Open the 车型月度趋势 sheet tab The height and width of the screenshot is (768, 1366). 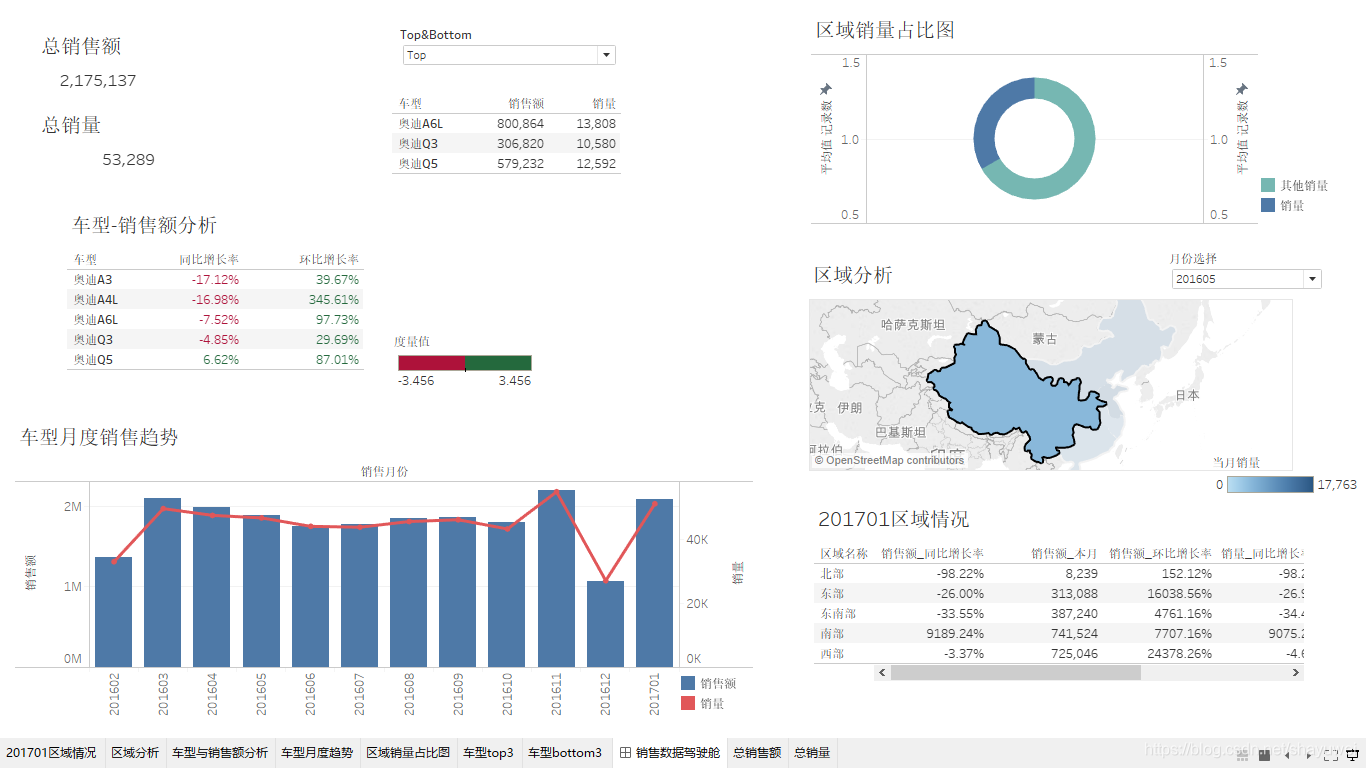[317, 753]
